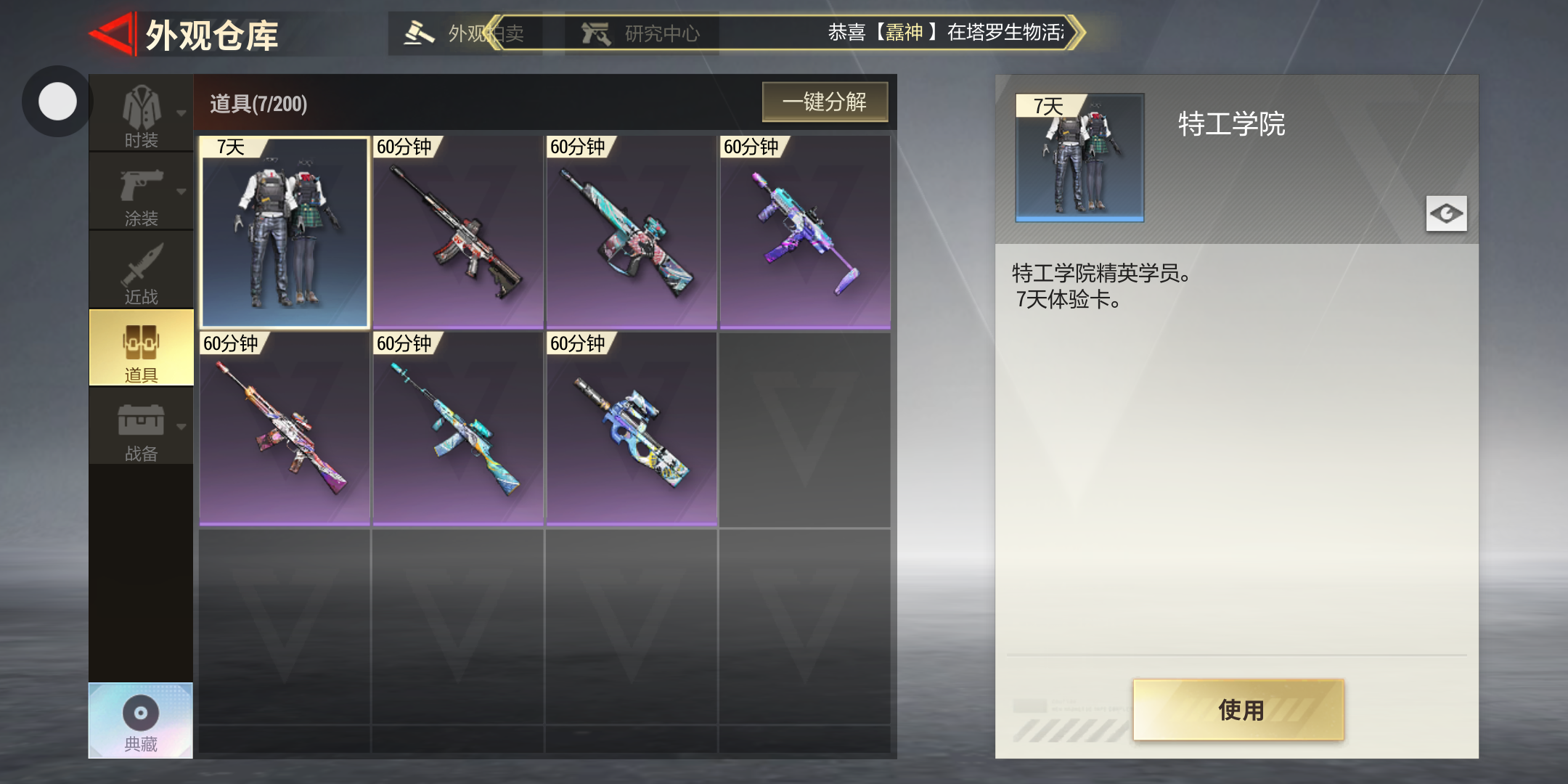Viewport: 1568px width, 784px height.
Task: Open the 典藏 collection disc icon
Action: coord(141,720)
